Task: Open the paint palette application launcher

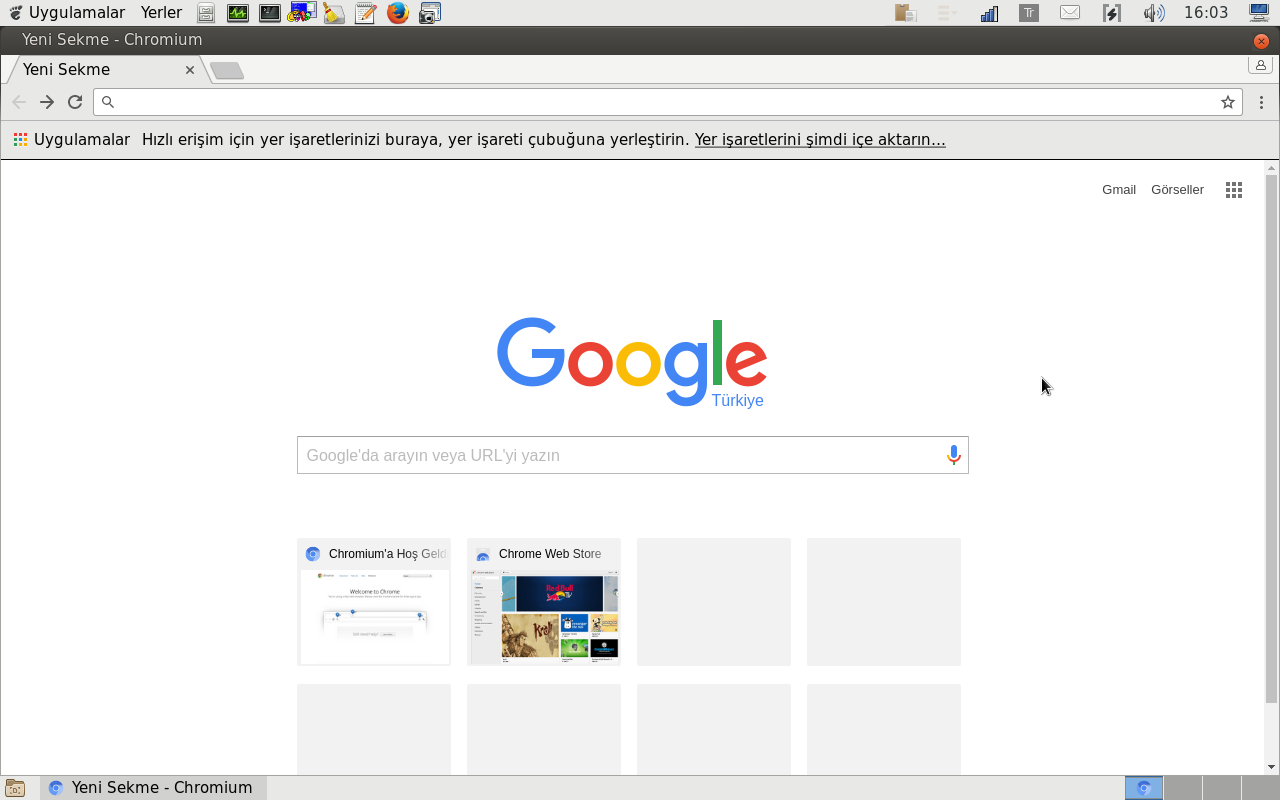Action: point(302,13)
